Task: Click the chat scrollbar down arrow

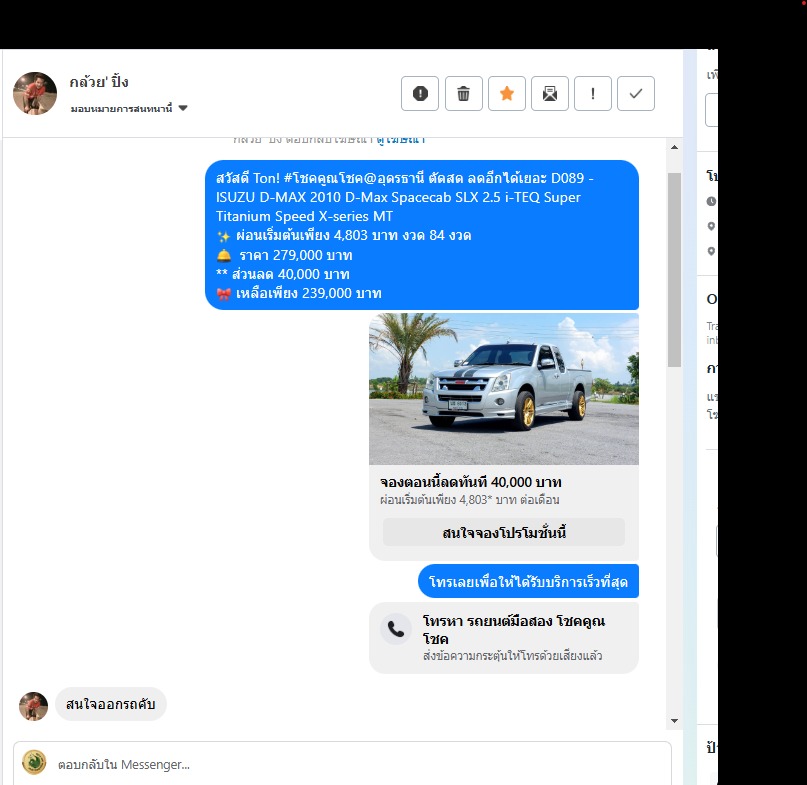Action: (x=674, y=721)
